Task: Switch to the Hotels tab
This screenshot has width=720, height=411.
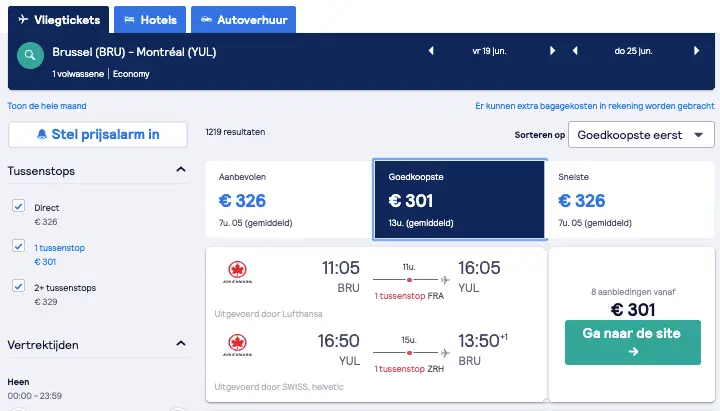Action: 150,20
